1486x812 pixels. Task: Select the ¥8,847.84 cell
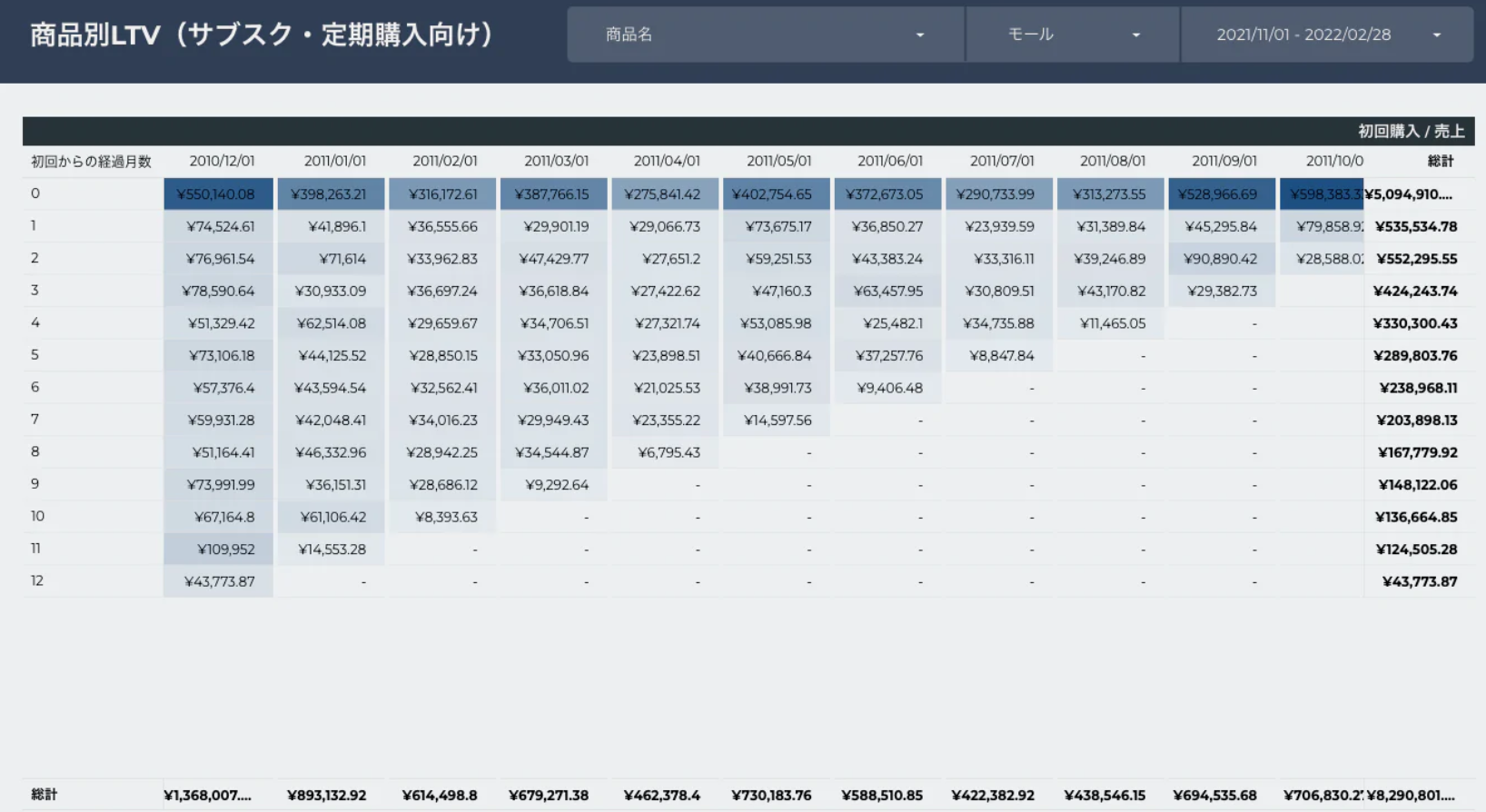point(999,355)
